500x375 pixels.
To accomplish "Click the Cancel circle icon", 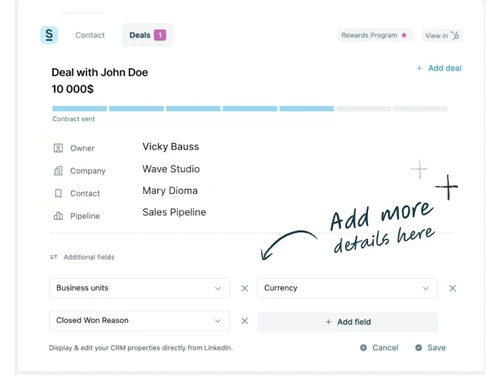I will point(363,348).
